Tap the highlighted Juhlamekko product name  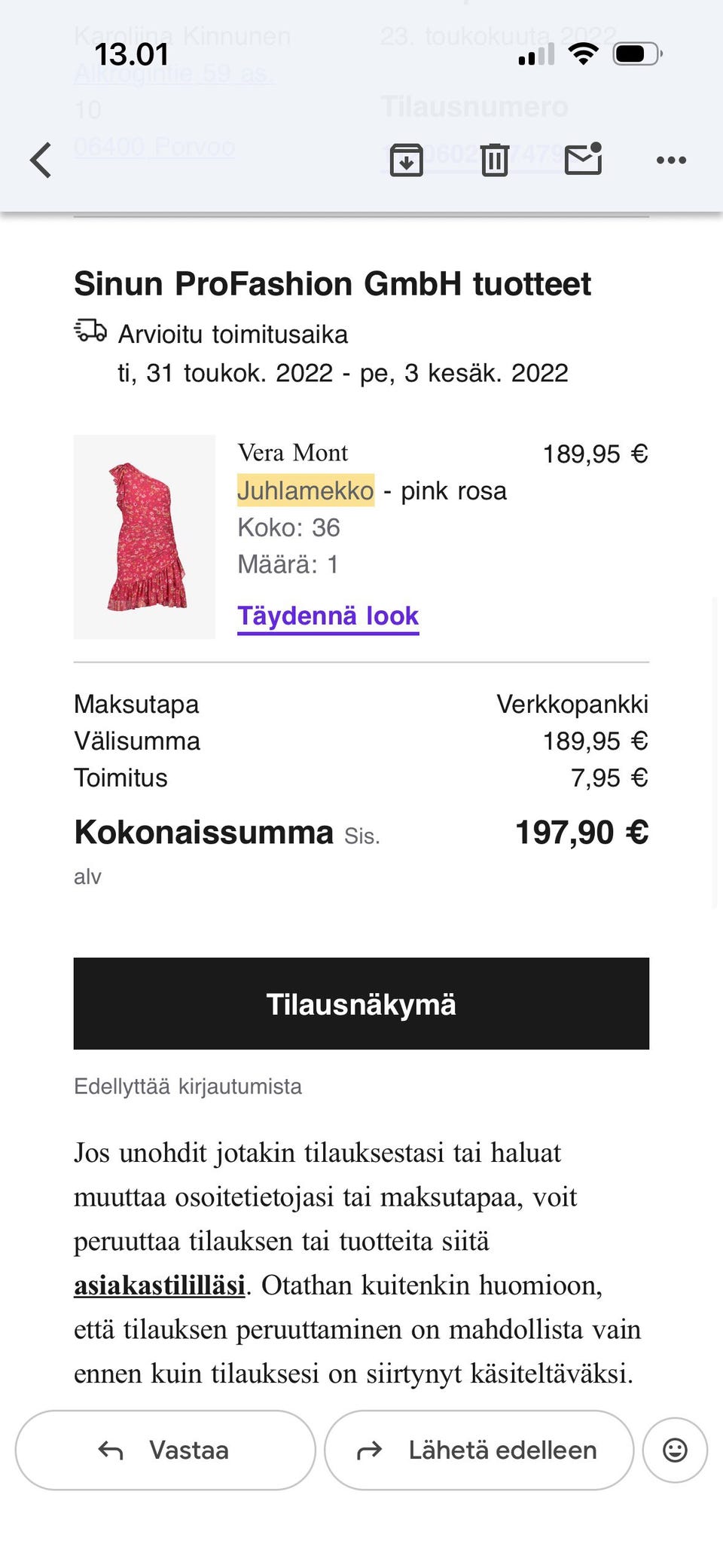pyautogui.click(x=306, y=491)
